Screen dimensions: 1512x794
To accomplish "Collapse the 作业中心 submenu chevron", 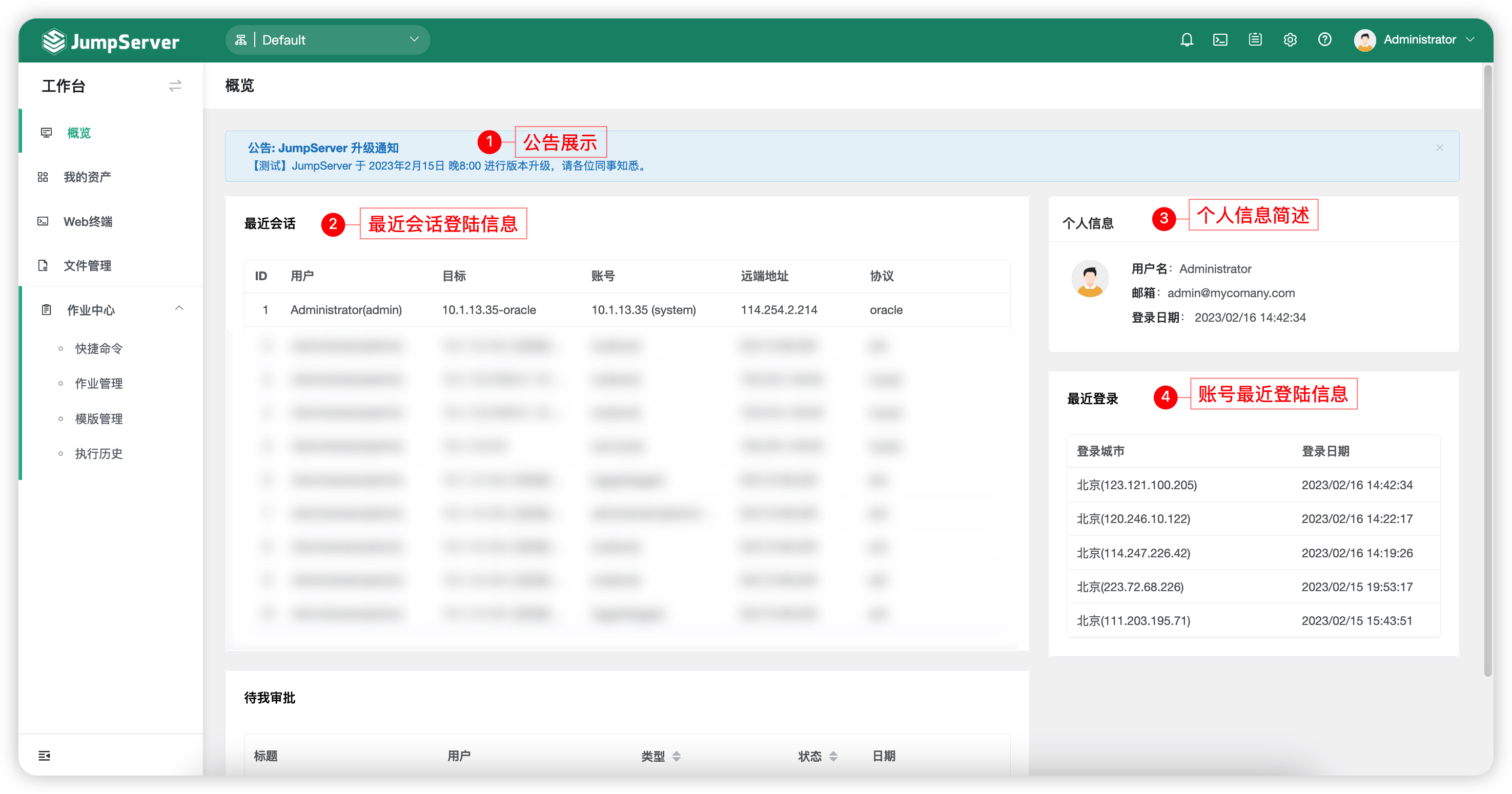I will pos(179,309).
